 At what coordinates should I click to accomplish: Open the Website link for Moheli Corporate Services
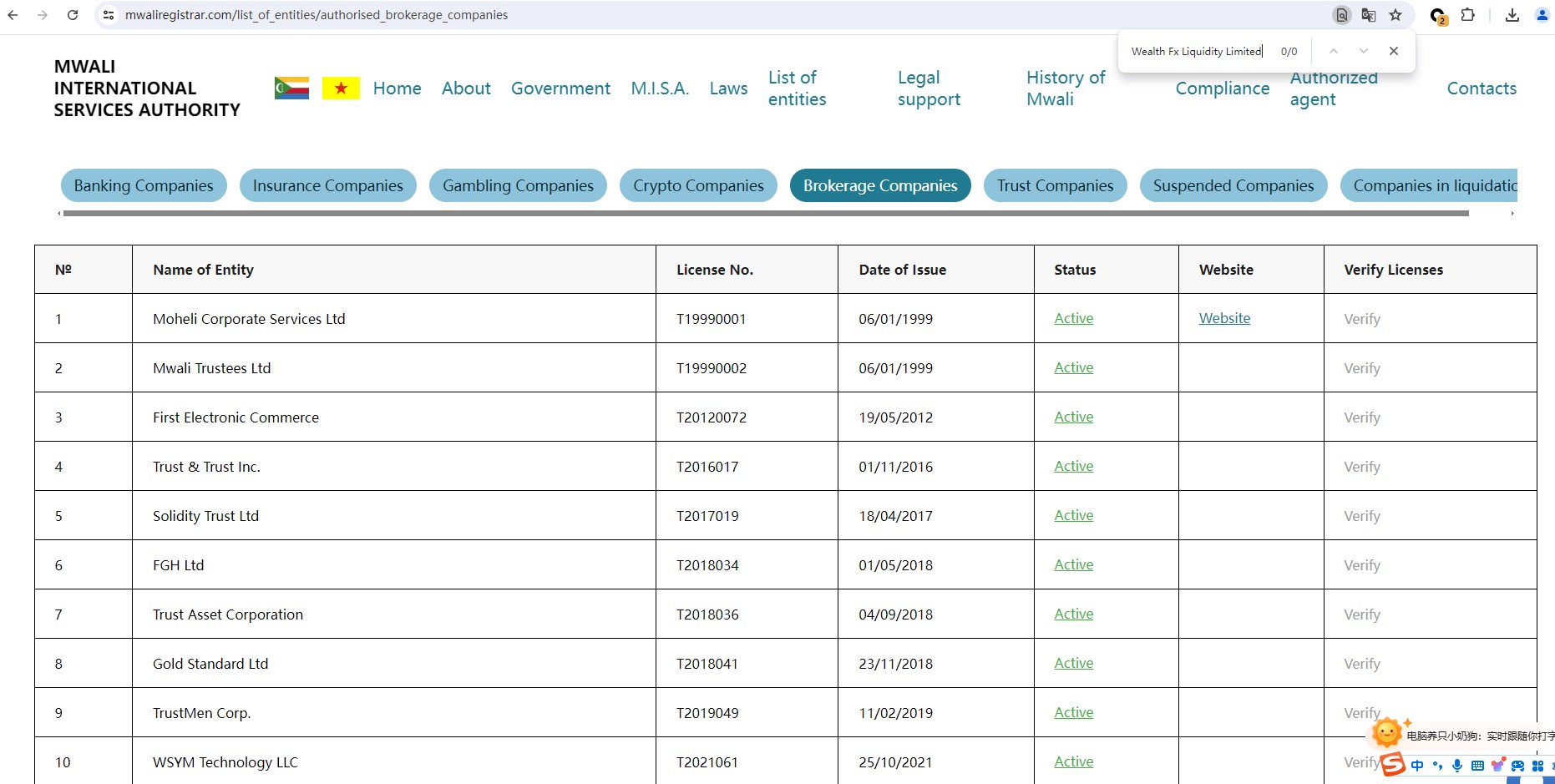pyautogui.click(x=1224, y=318)
